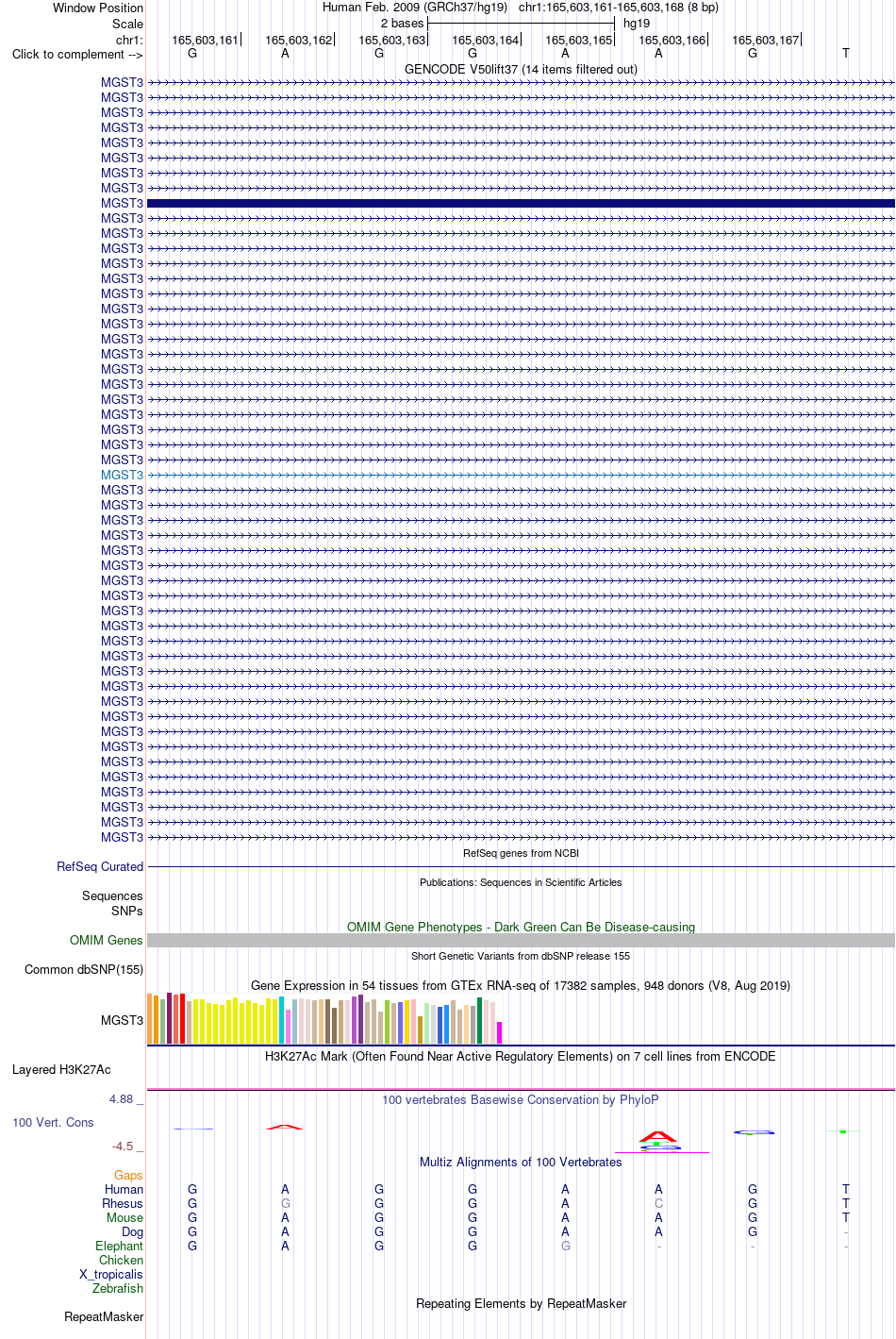Click position label 165,603,163
The height and width of the screenshot is (1339, 896).
point(391,40)
